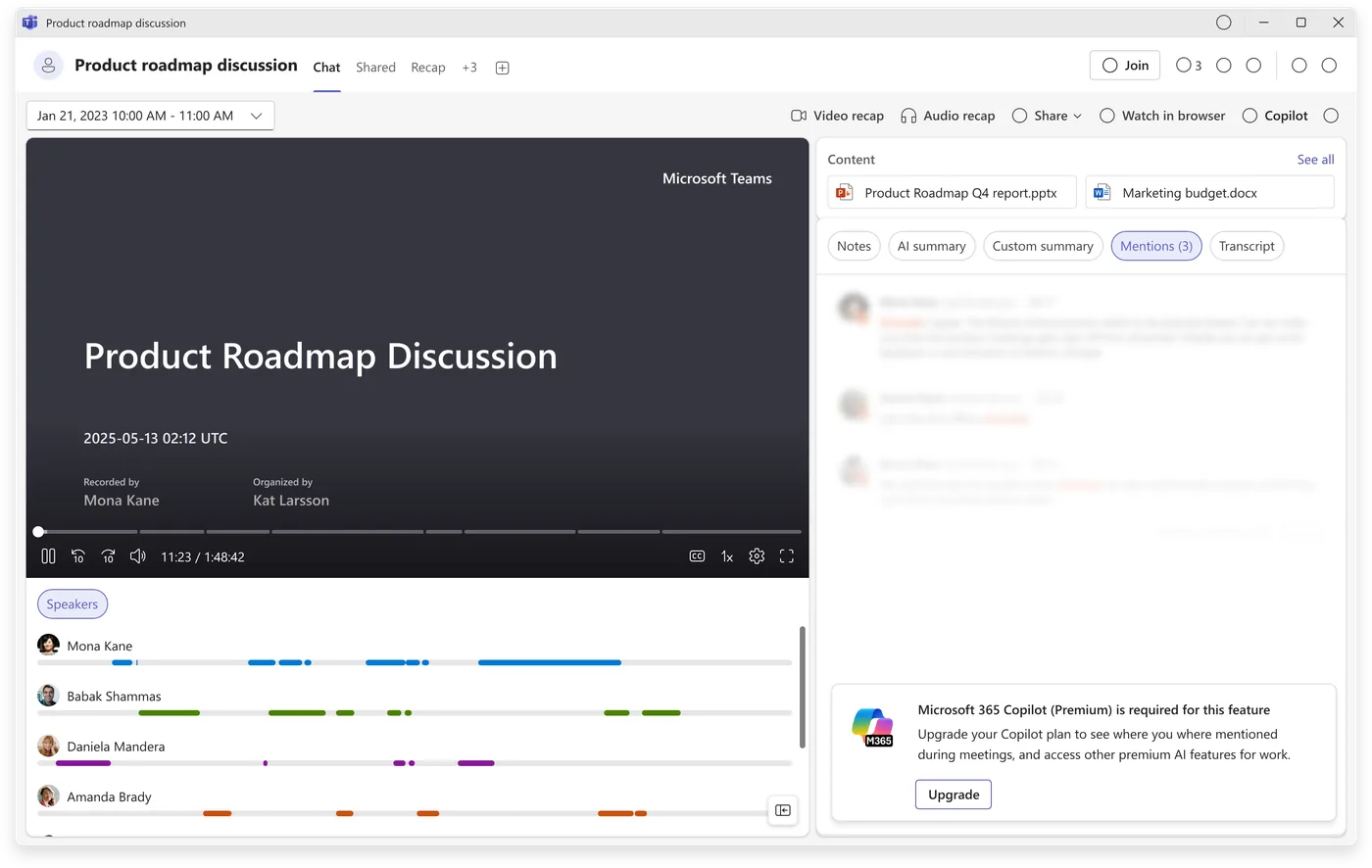Open the Recap tab
This screenshot has width=1372, height=868.
(x=428, y=68)
